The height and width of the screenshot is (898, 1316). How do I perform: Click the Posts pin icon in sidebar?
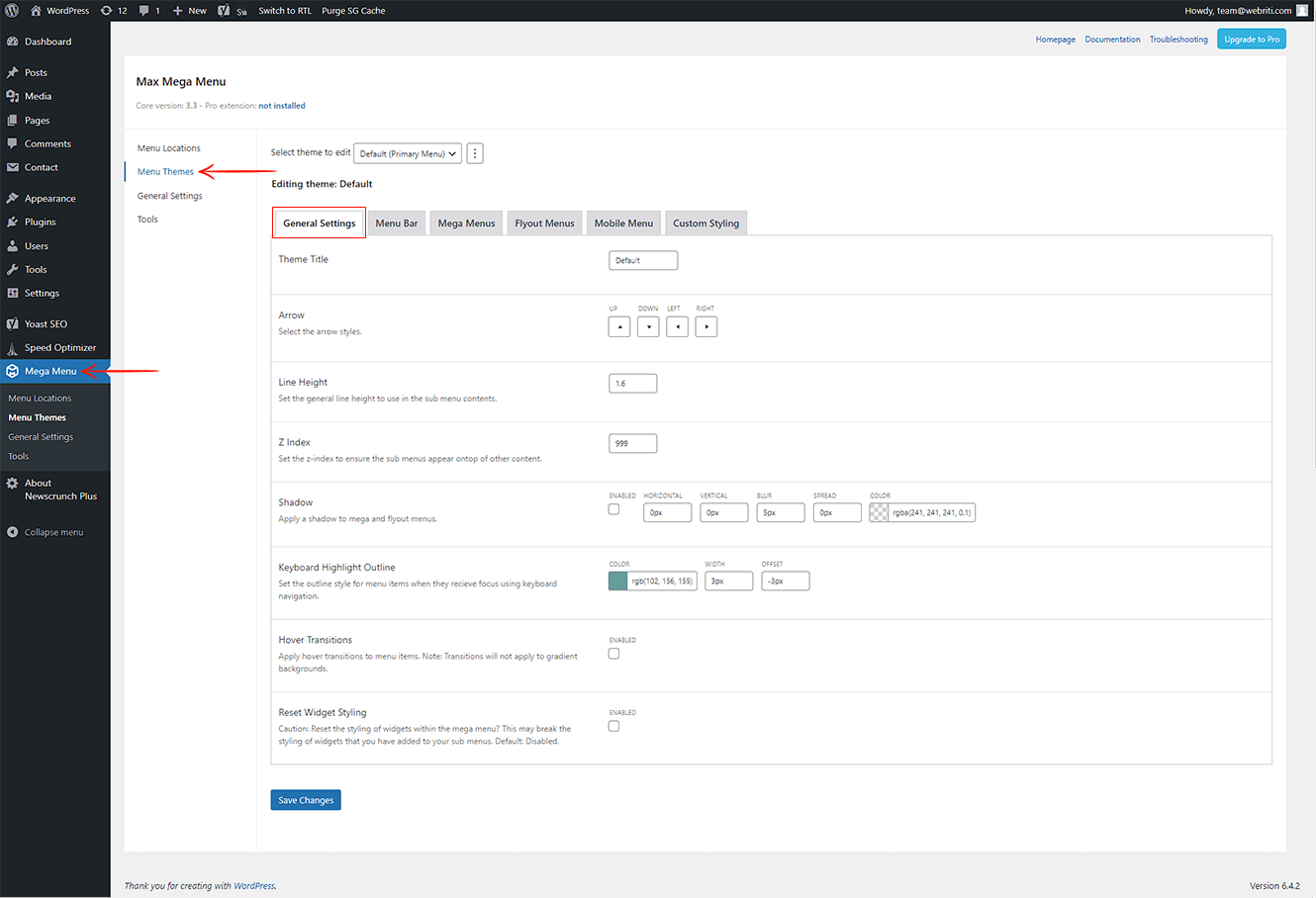(x=13, y=72)
